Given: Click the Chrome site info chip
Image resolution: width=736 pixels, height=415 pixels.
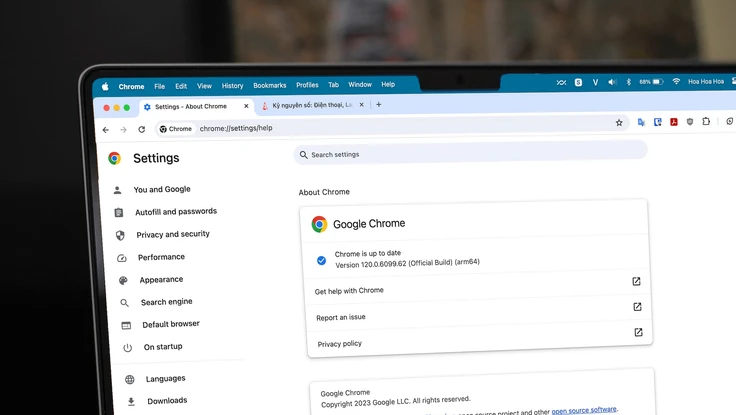Looking at the screenshot, I should 176,129.
